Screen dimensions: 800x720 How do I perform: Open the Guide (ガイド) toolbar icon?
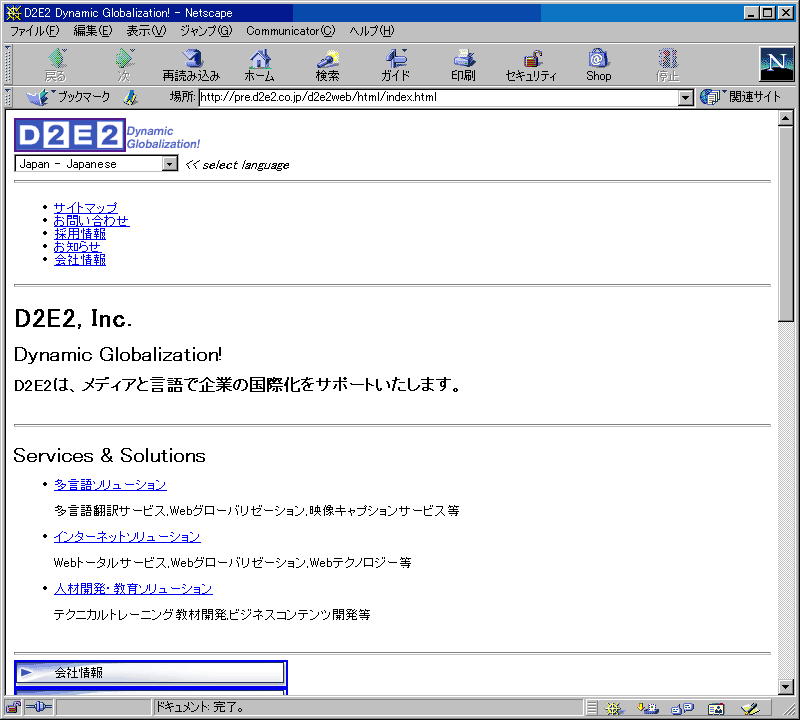click(x=395, y=64)
